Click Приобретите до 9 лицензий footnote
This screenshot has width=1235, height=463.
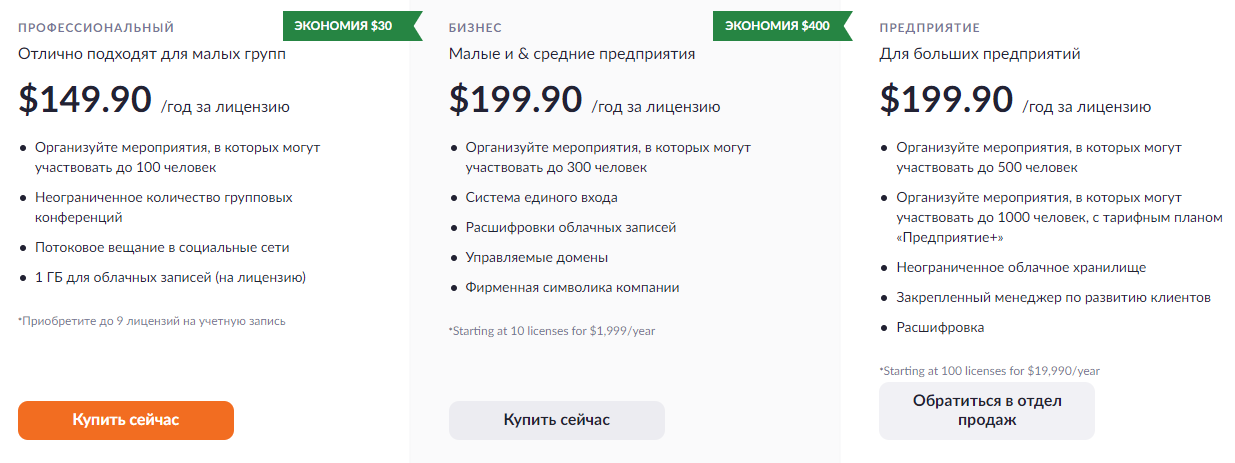(x=152, y=321)
